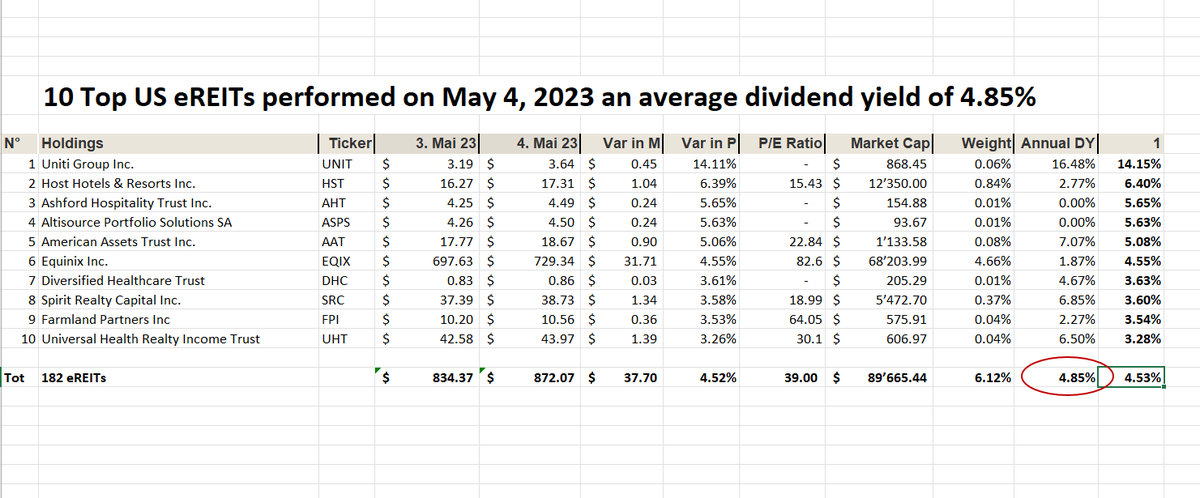Select the American Assets yield '7.07%'
Image resolution: width=1200 pixels, height=498 pixels.
coord(1058,241)
